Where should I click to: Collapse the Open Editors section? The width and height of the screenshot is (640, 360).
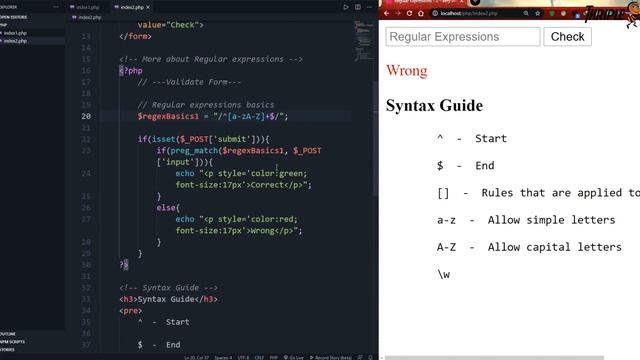tap(14, 17)
